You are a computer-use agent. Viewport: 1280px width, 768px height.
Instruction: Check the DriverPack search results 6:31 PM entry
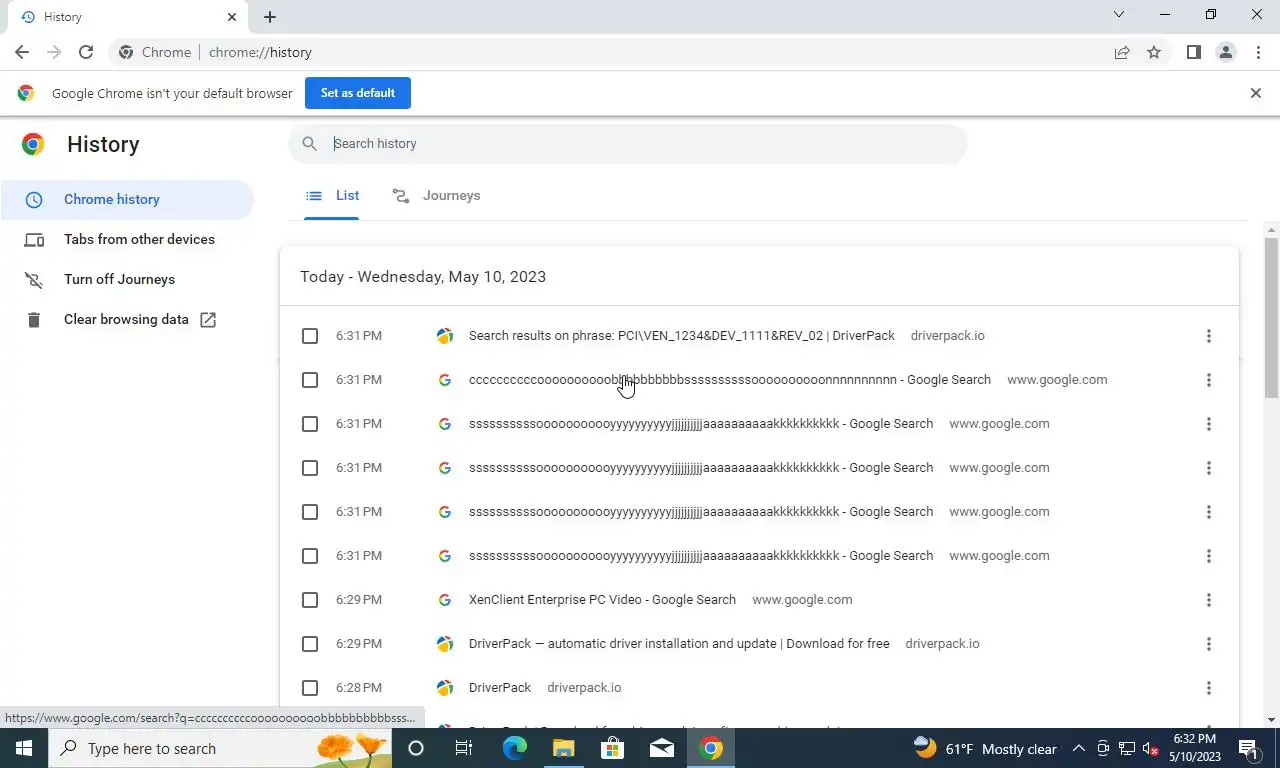[x=310, y=336]
